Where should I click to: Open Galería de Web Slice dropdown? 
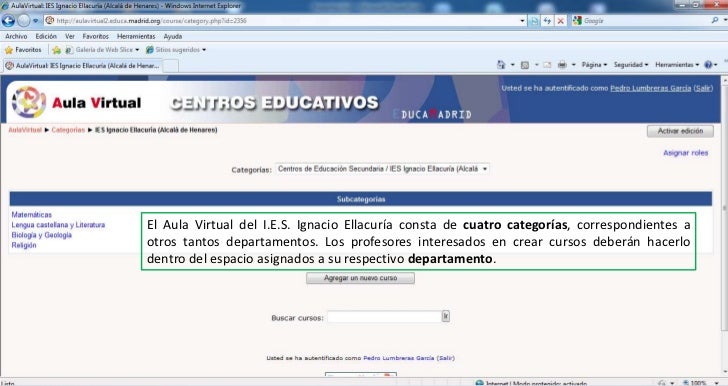[102, 50]
